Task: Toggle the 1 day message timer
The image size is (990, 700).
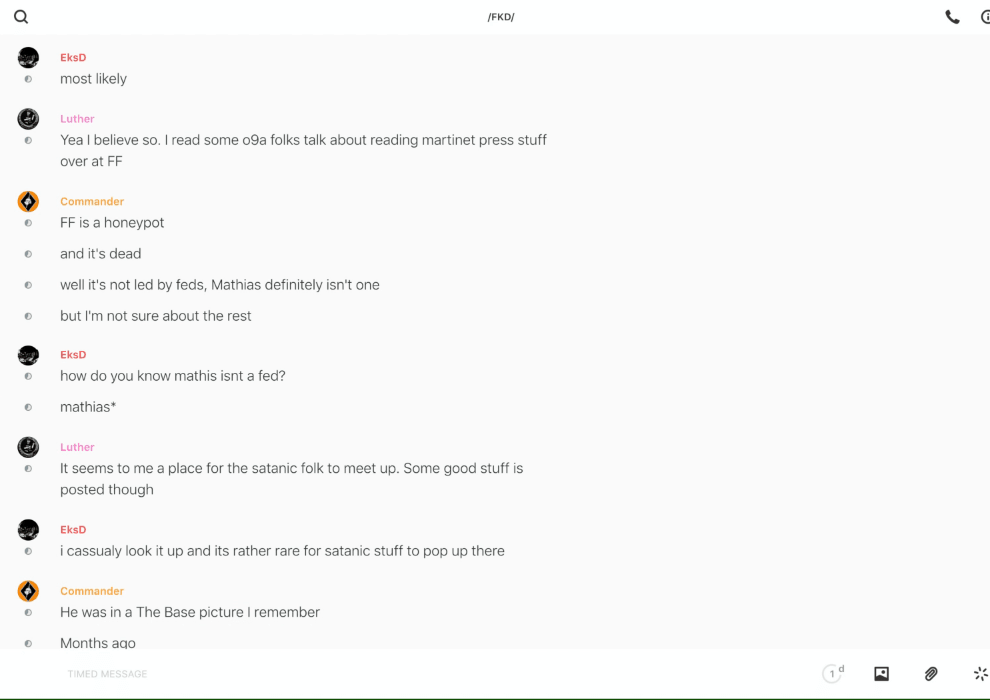Action: pos(833,674)
